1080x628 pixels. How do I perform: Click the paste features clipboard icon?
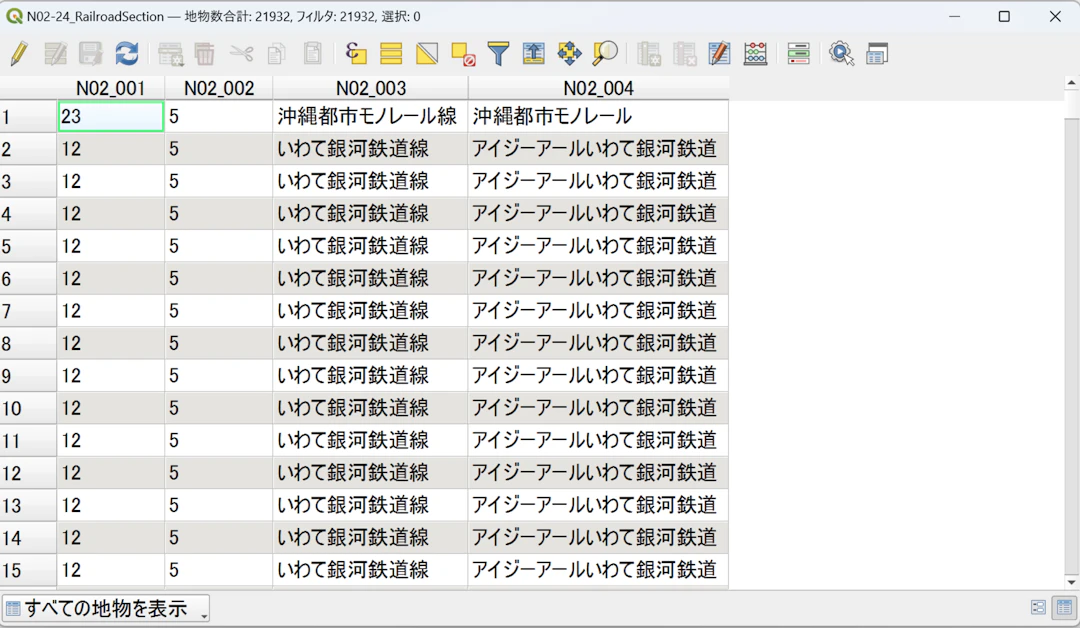pyautogui.click(x=313, y=53)
